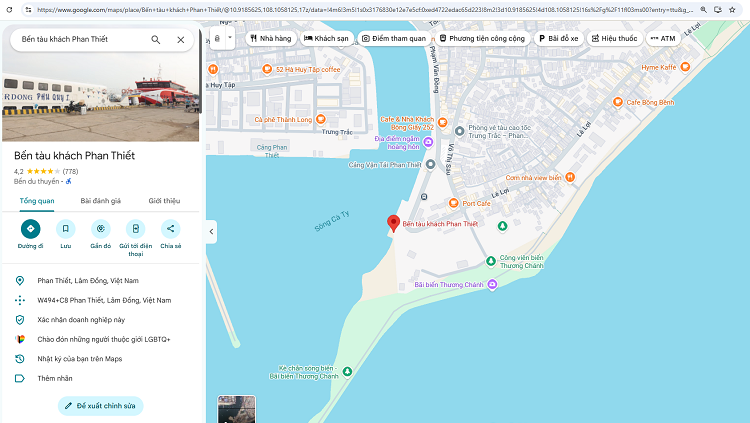The width and height of the screenshot is (750, 423).
Task: Save the place with Lưu icon
Action: pyautogui.click(x=66, y=229)
